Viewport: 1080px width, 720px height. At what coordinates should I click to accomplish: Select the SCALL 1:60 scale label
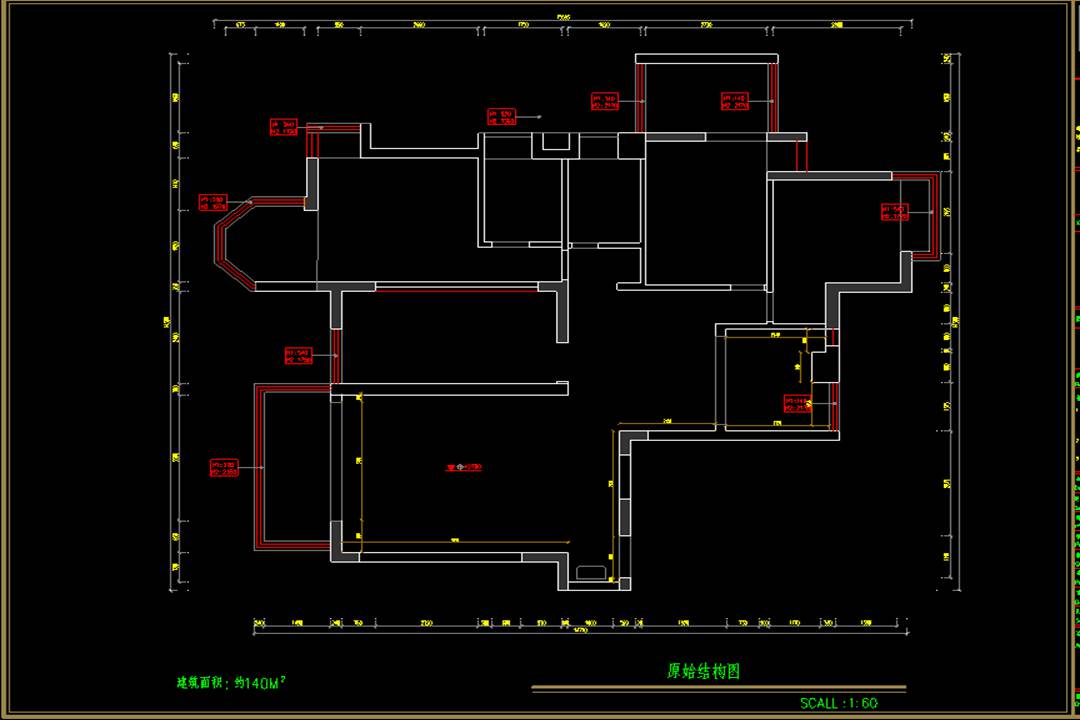[x=838, y=703]
